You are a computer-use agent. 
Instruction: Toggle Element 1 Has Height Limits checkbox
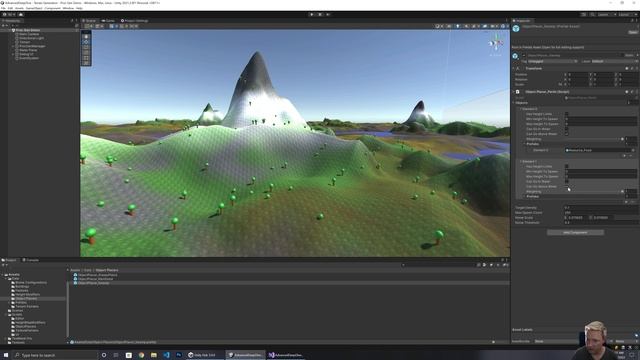567,167
